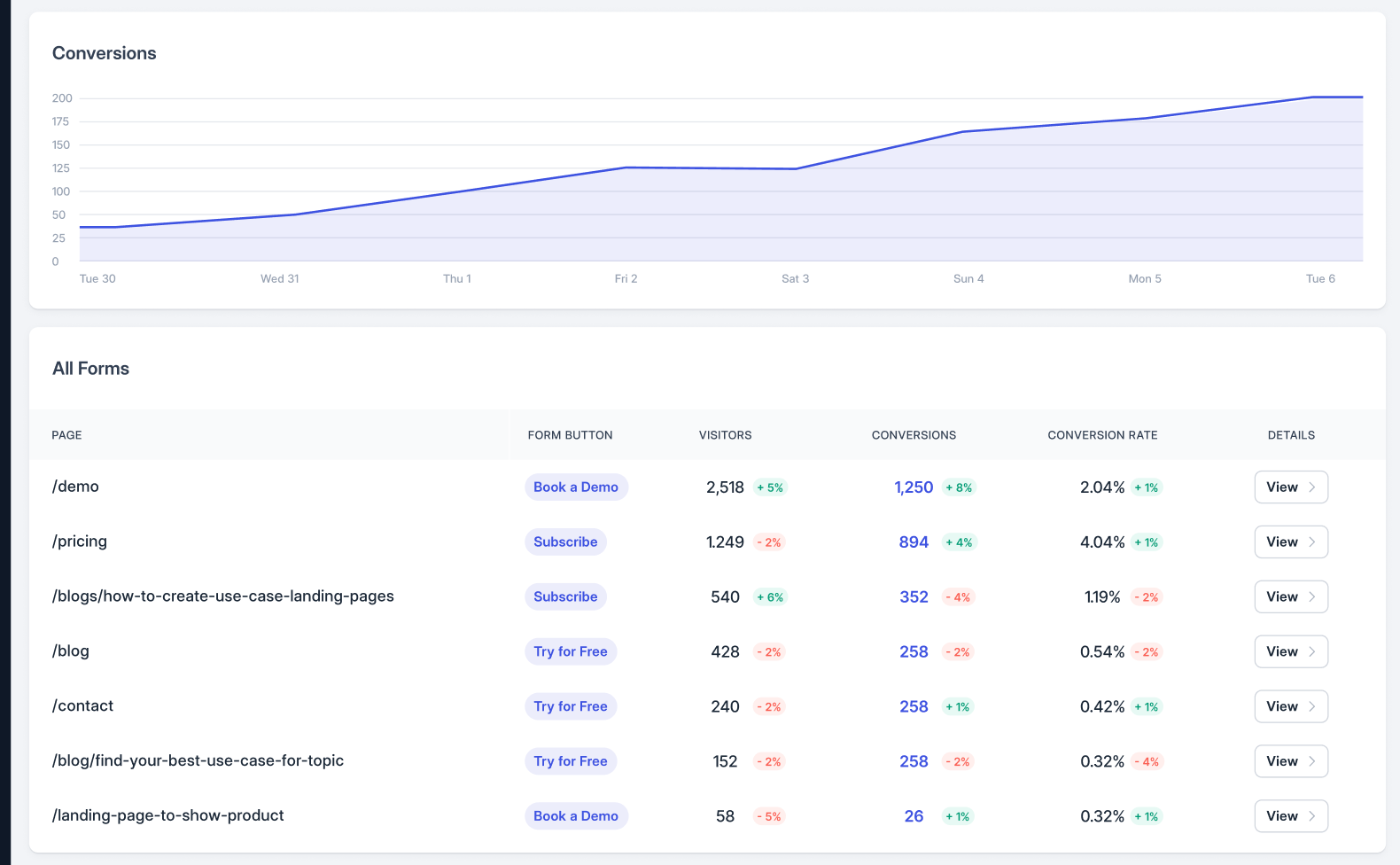Select Book a Demo badge in /demo row
This screenshot has width=1400, height=865.
(x=576, y=487)
